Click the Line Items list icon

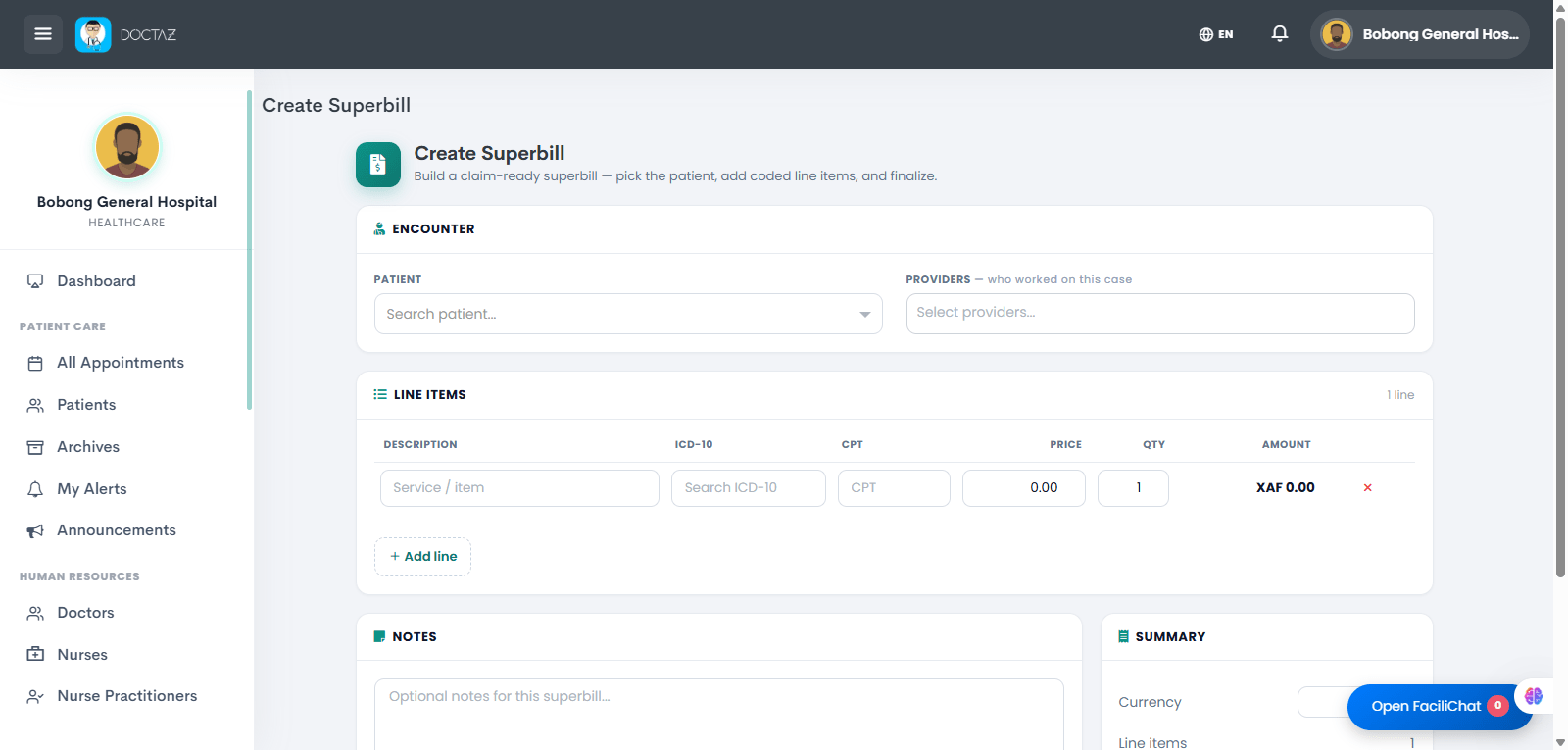point(380,394)
